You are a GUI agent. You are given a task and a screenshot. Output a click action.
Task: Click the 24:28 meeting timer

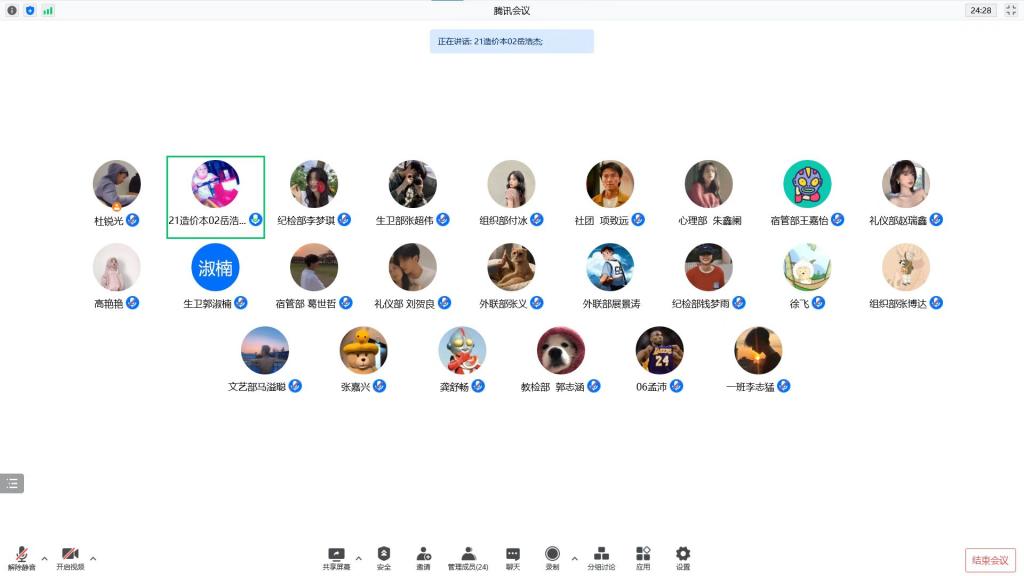click(980, 10)
